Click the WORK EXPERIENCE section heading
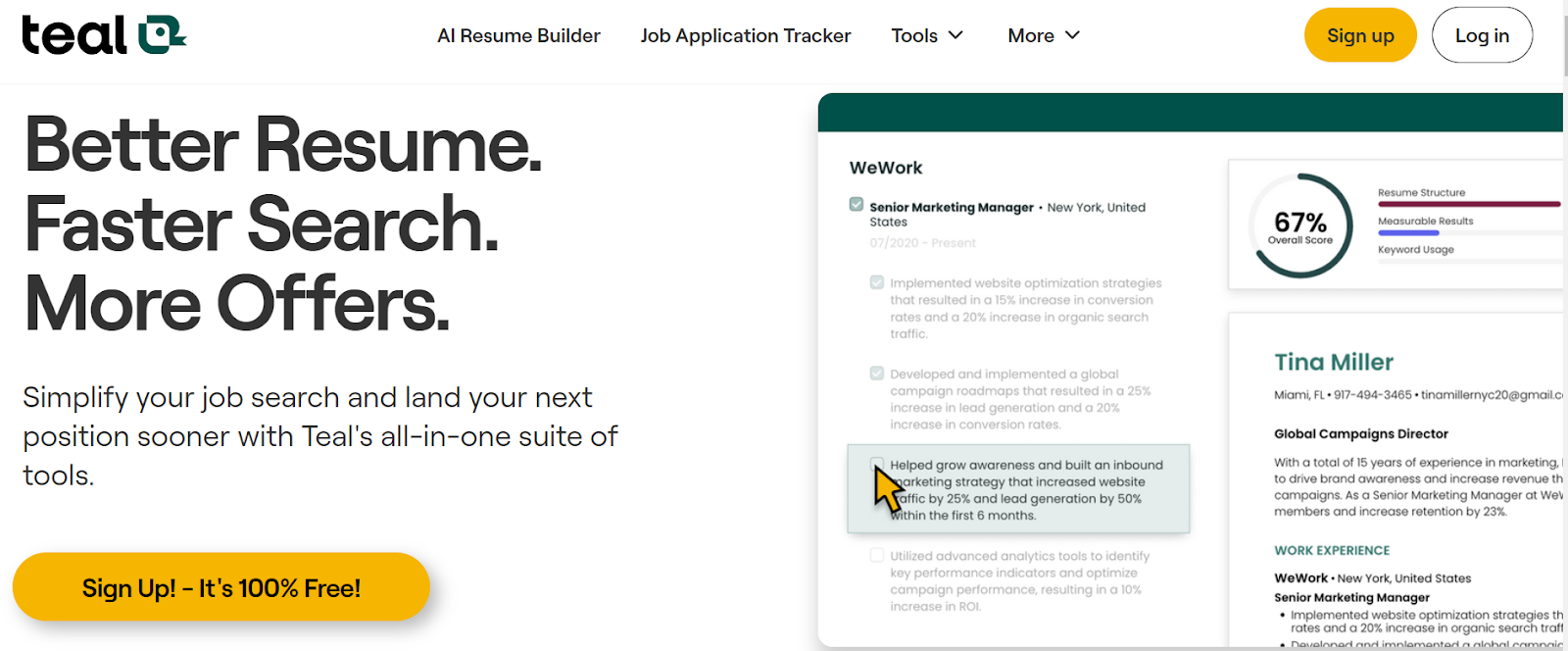This screenshot has height=651, width=1568. [x=1332, y=551]
